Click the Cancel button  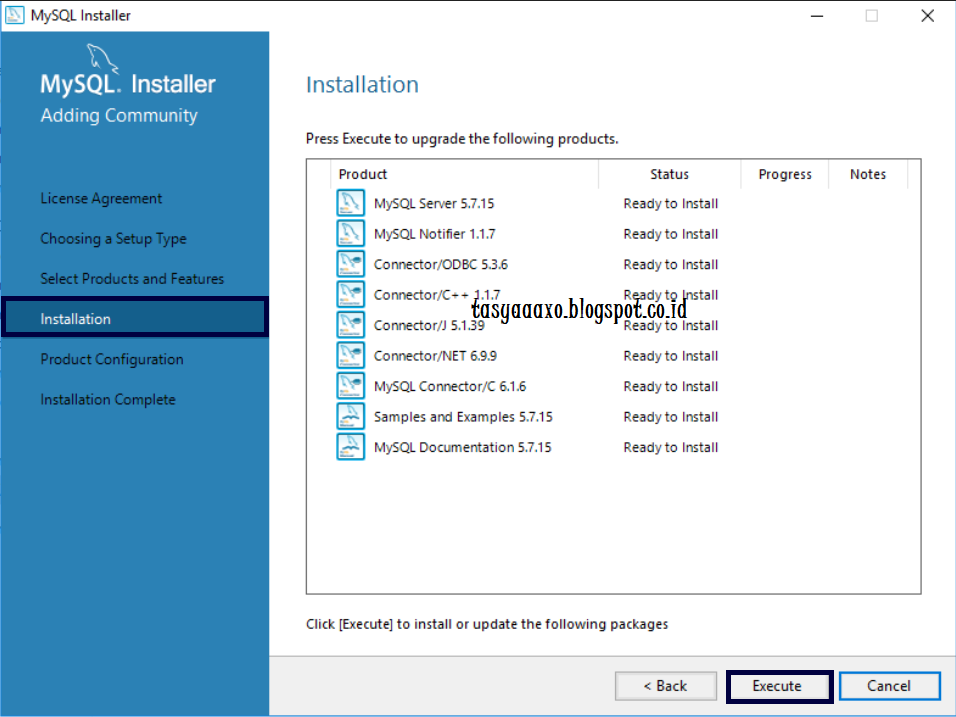[890, 686]
